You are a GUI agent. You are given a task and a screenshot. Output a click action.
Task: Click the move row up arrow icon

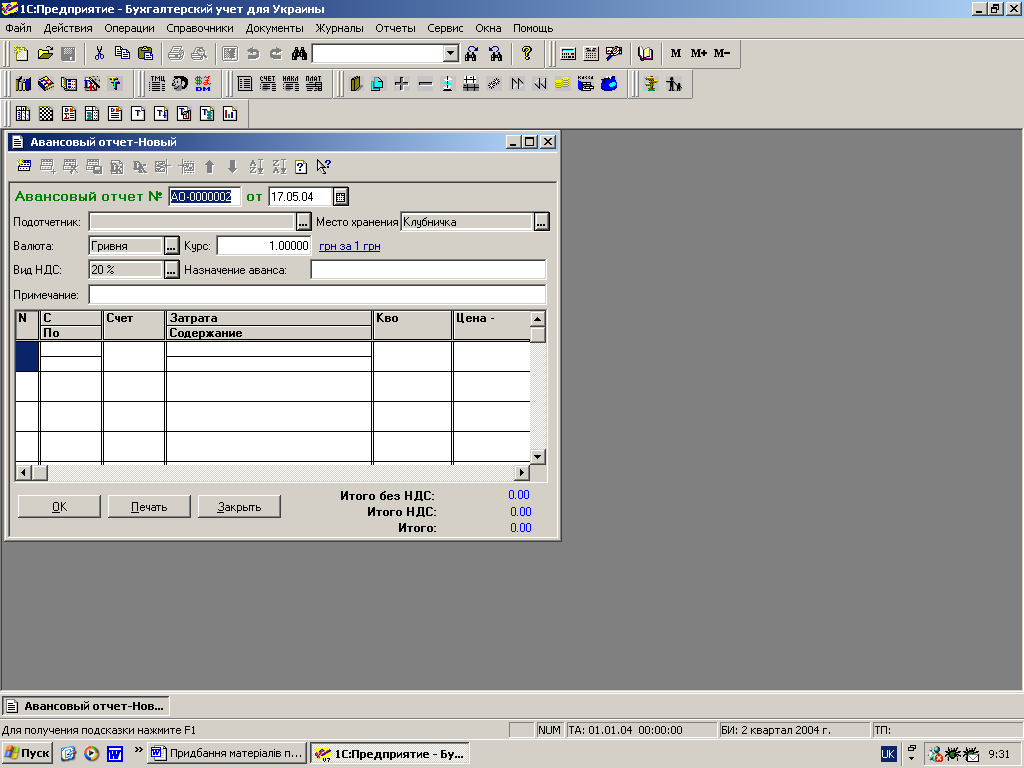210,167
